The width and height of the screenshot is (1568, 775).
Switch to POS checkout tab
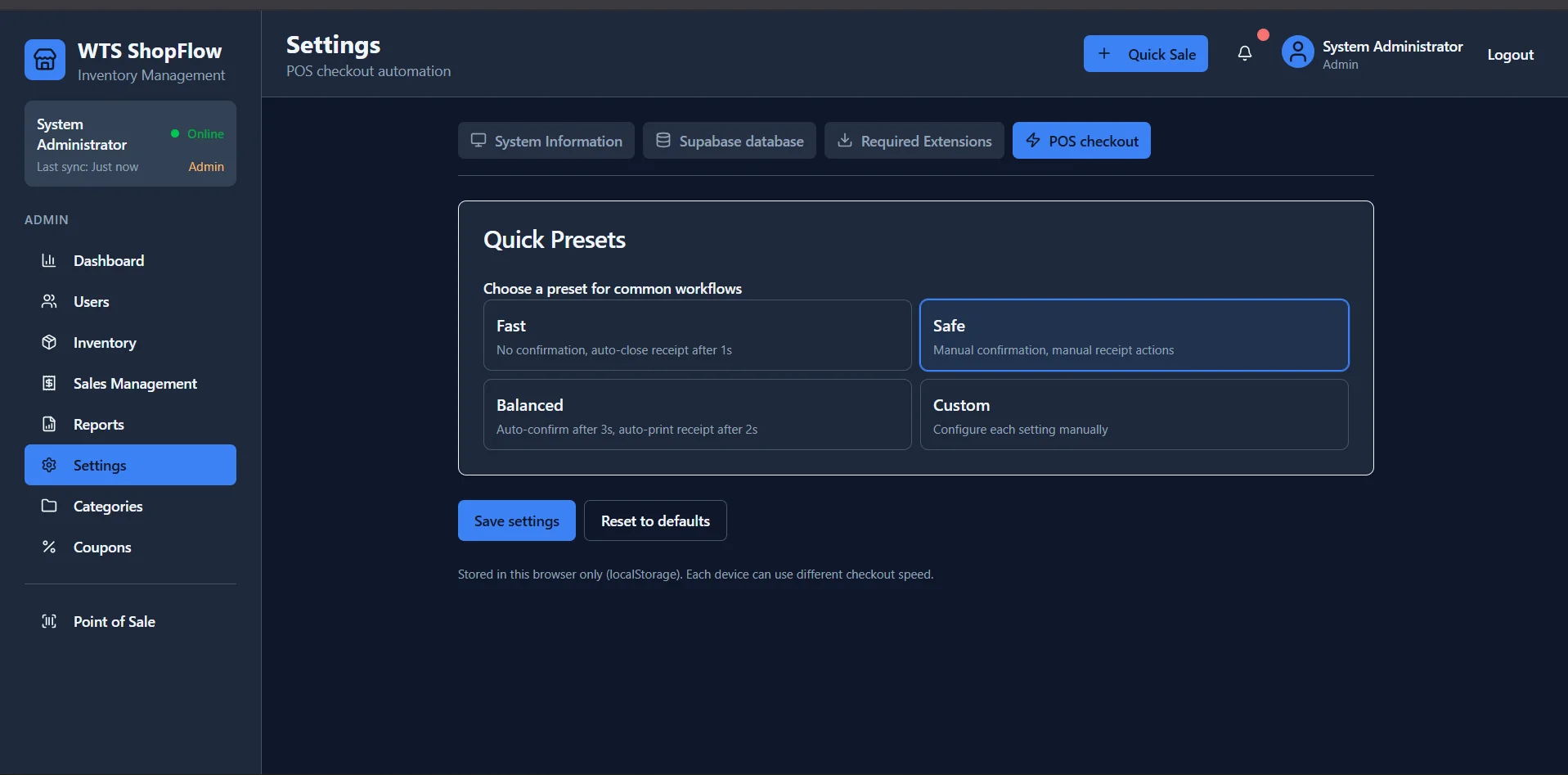1081,141
